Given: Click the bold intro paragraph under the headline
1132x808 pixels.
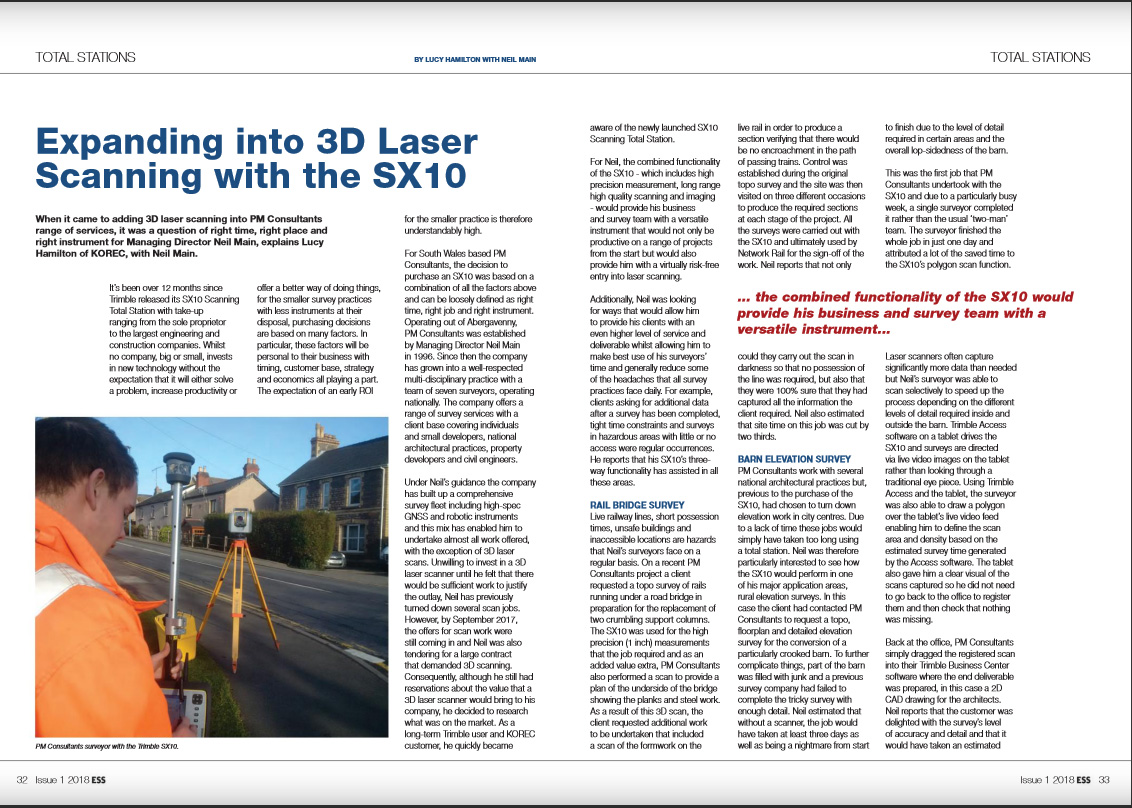Looking at the screenshot, I should (181, 236).
